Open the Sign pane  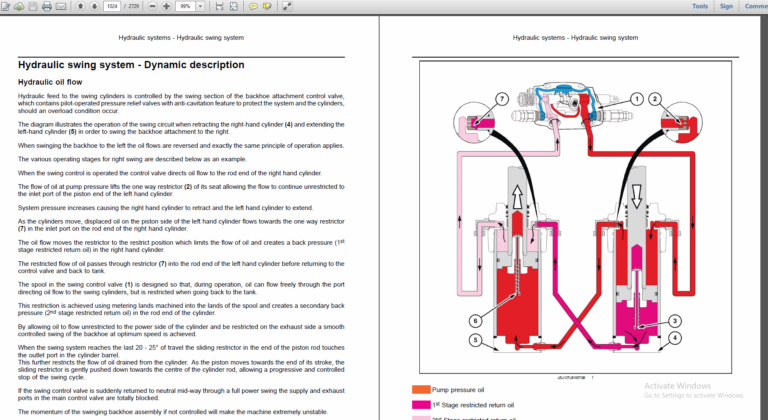(726, 6)
